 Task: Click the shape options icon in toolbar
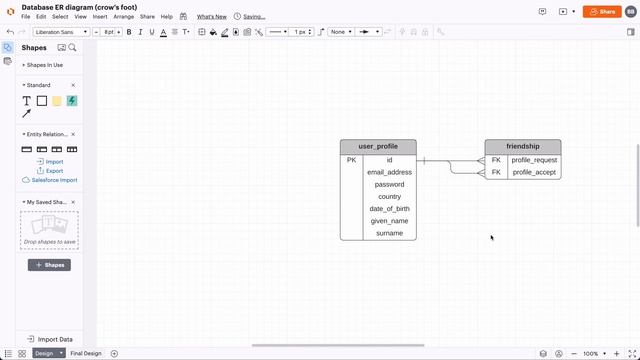202,32
